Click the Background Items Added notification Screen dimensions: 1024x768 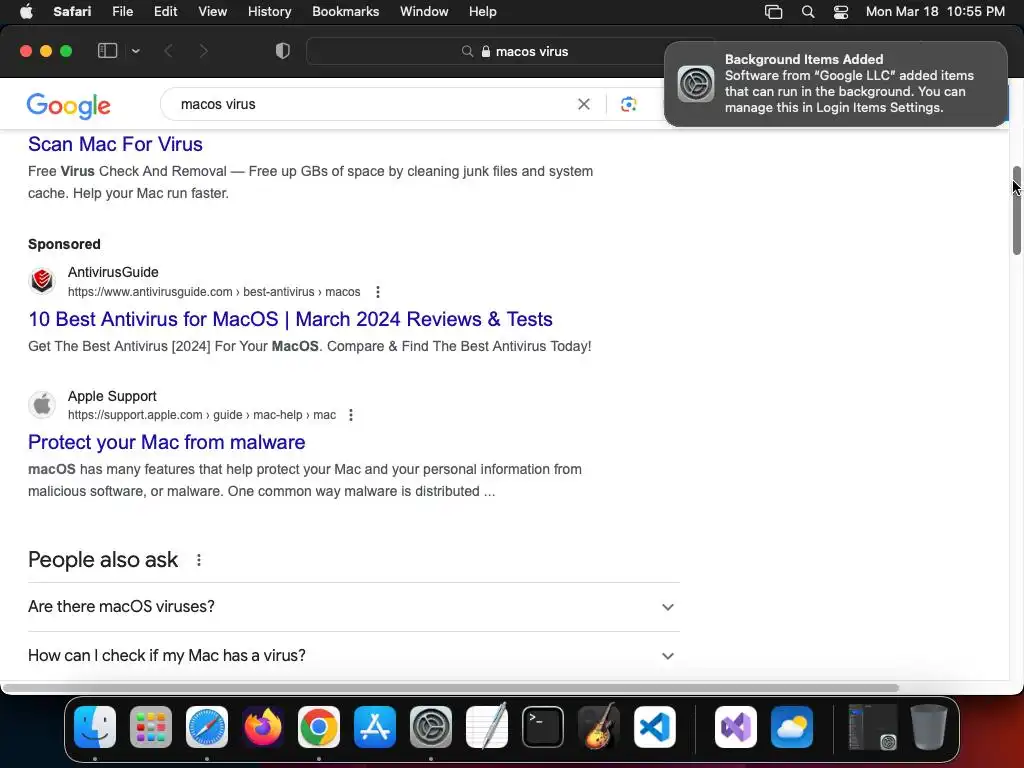click(x=835, y=84)
